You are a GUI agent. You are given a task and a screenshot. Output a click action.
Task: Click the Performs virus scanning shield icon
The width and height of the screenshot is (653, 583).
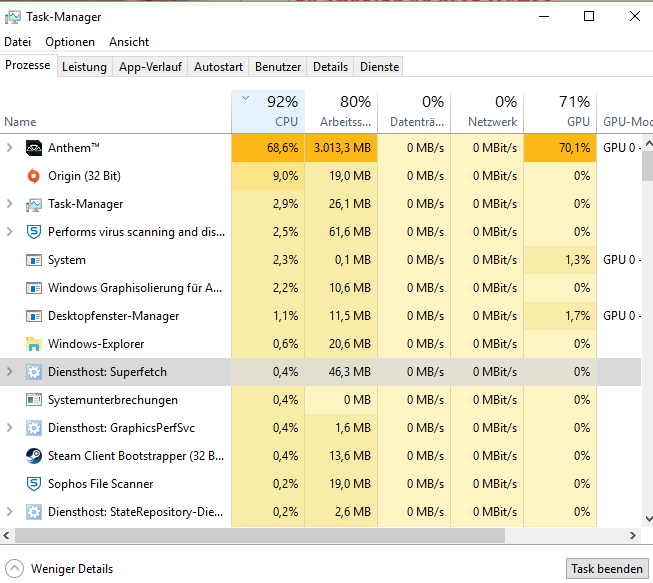[32, 232]
